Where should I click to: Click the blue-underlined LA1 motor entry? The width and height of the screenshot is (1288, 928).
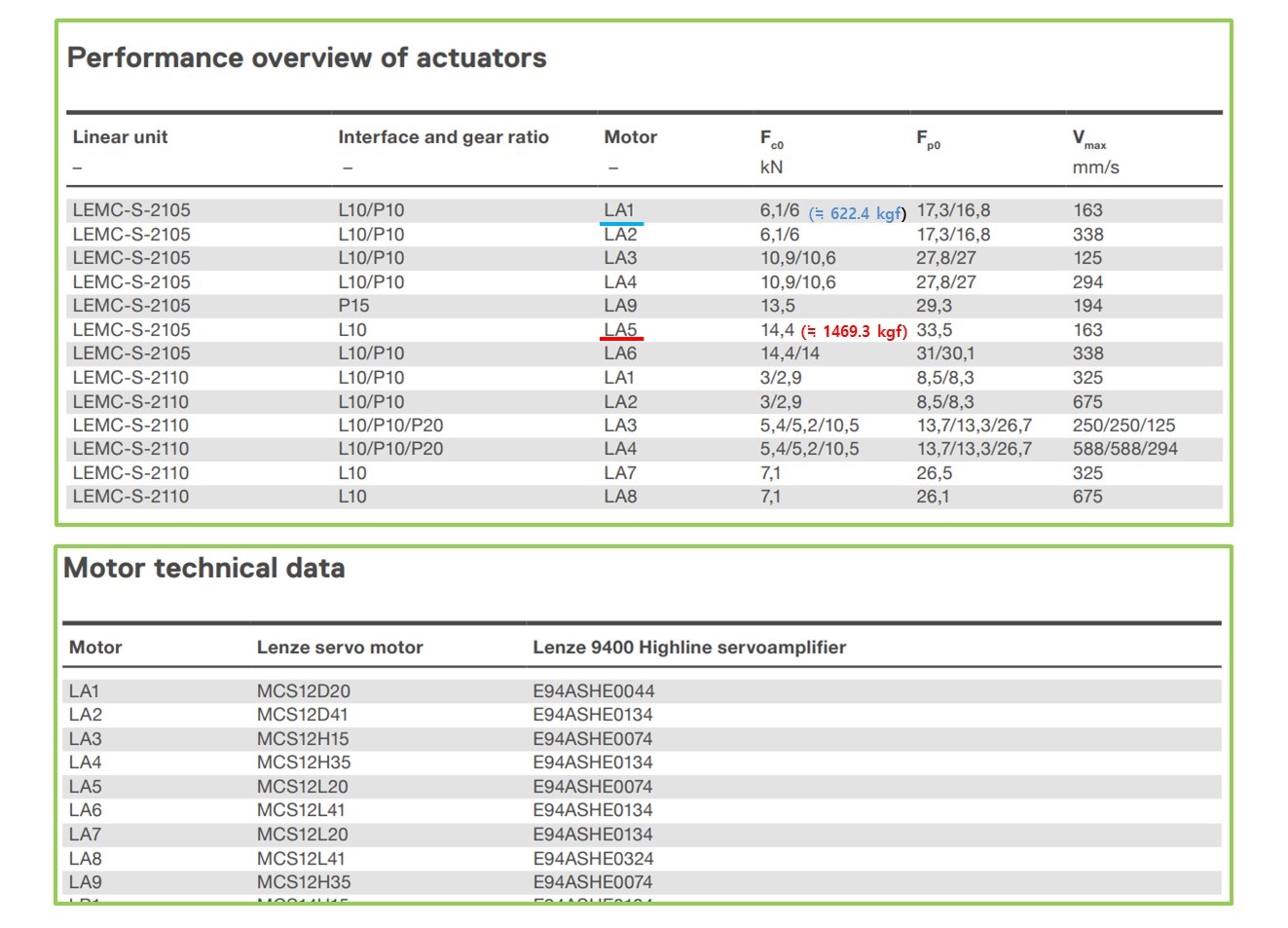(619, 210)
